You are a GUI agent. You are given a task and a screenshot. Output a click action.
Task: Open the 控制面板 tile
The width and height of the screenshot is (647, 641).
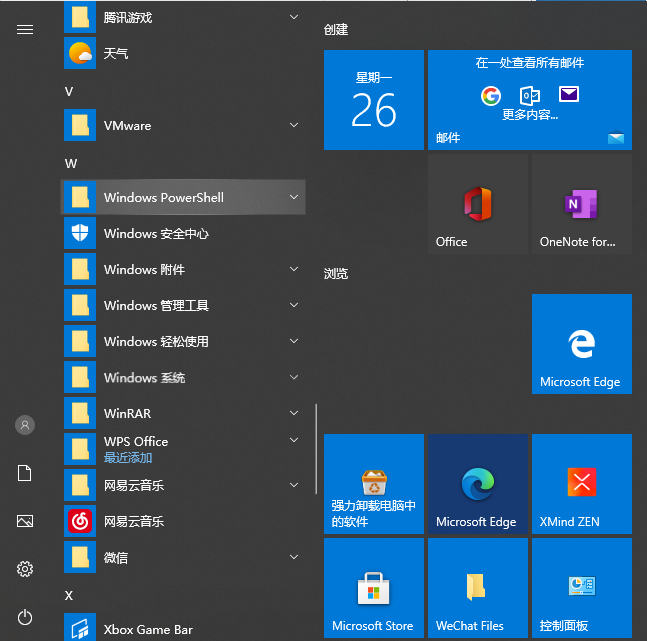tap(581, 589)
